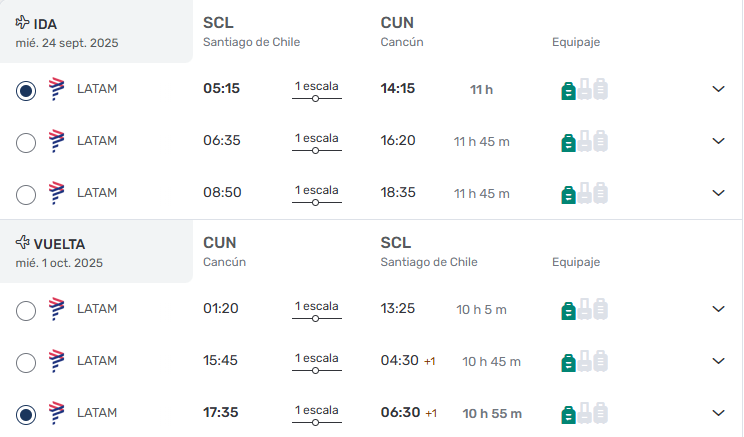
Task: Click the LATAM logo of the 05:15 flight
Action: pos(56,89)
